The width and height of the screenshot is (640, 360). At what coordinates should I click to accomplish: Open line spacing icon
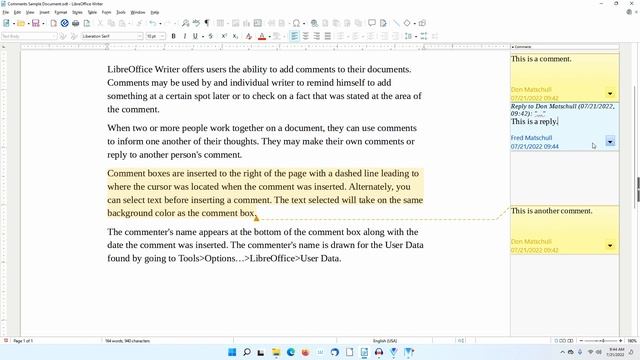click(408, 36)
